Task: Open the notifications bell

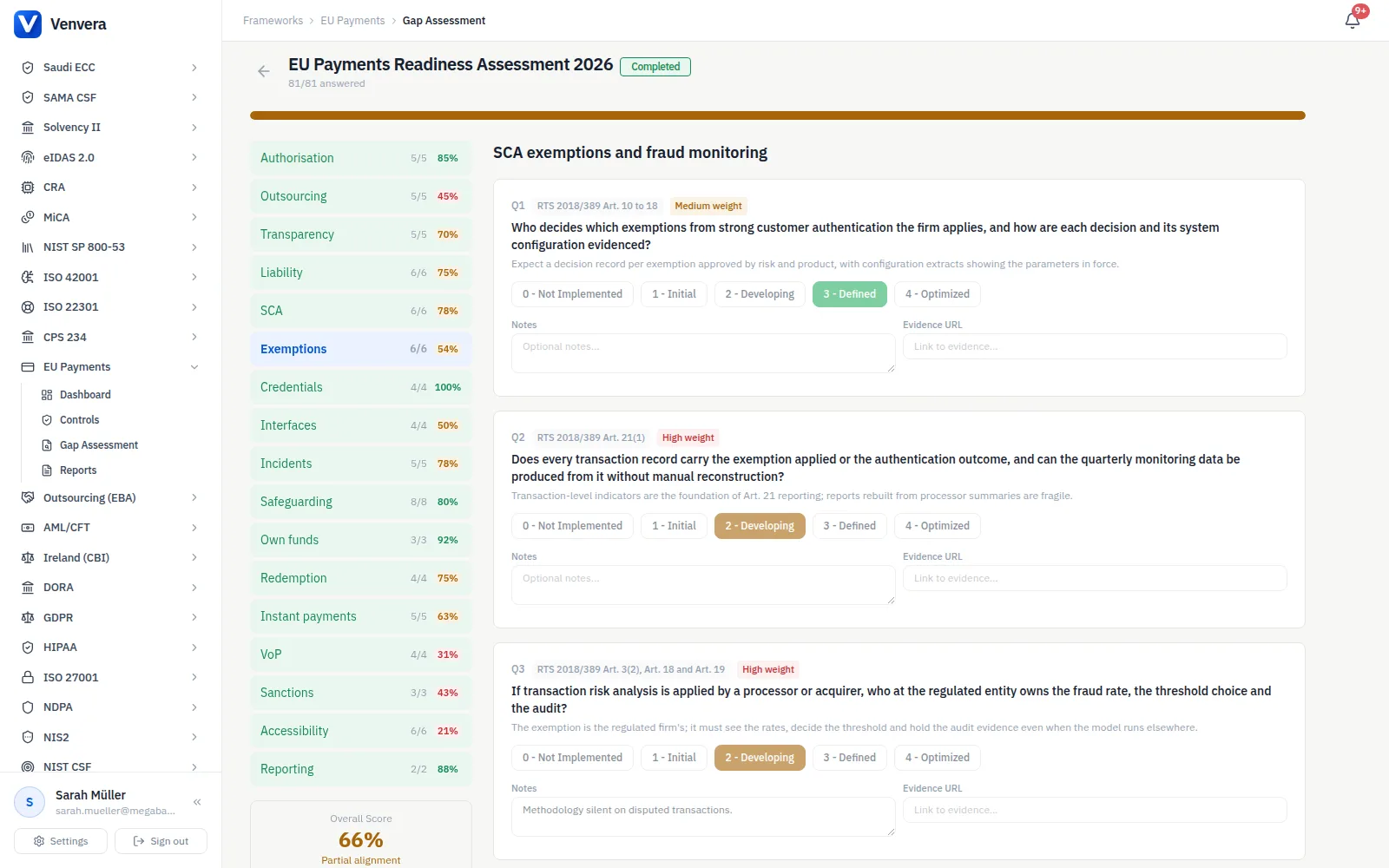Action: (1353, 20)
